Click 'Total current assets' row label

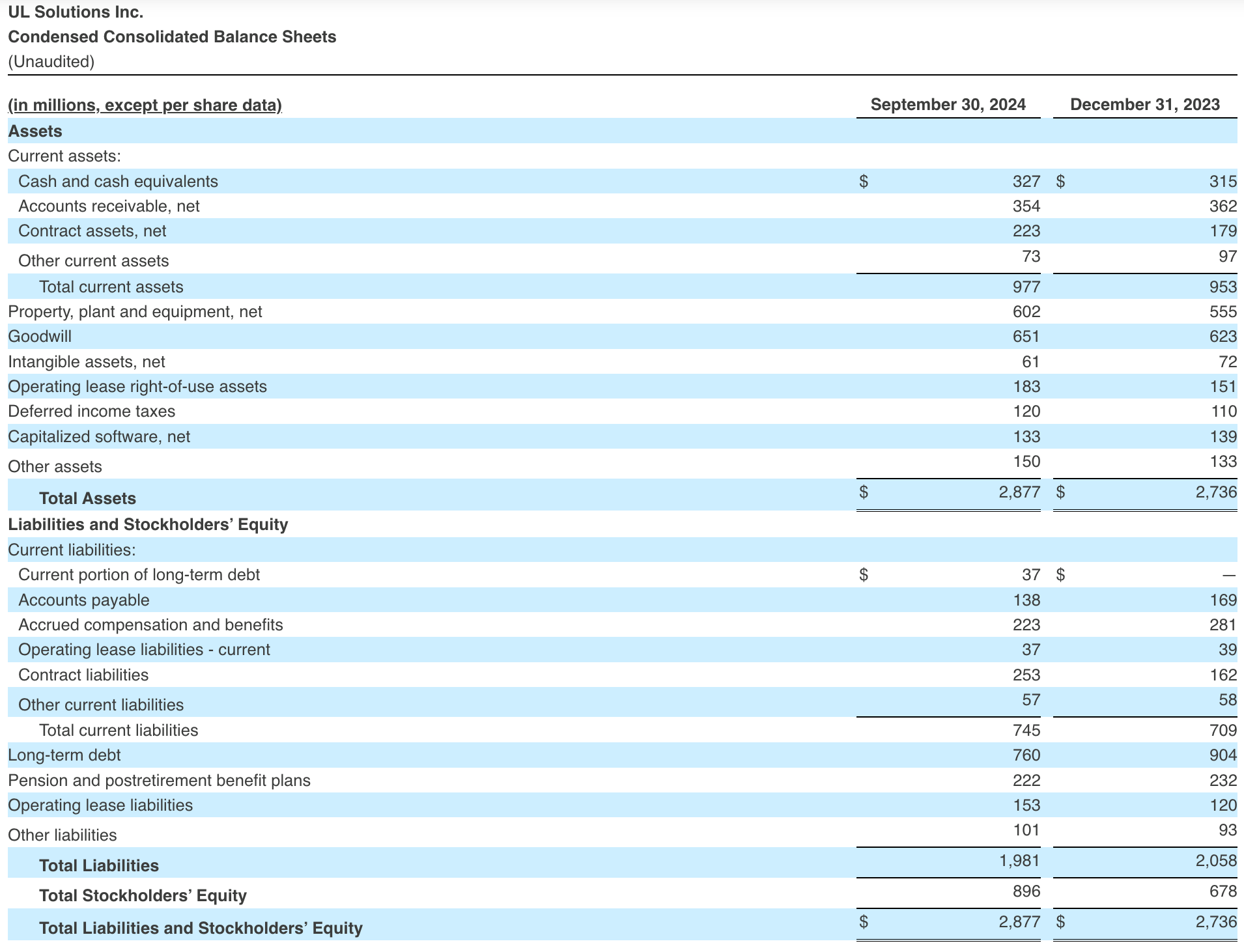pyautogui.click(x=111, y=287)
